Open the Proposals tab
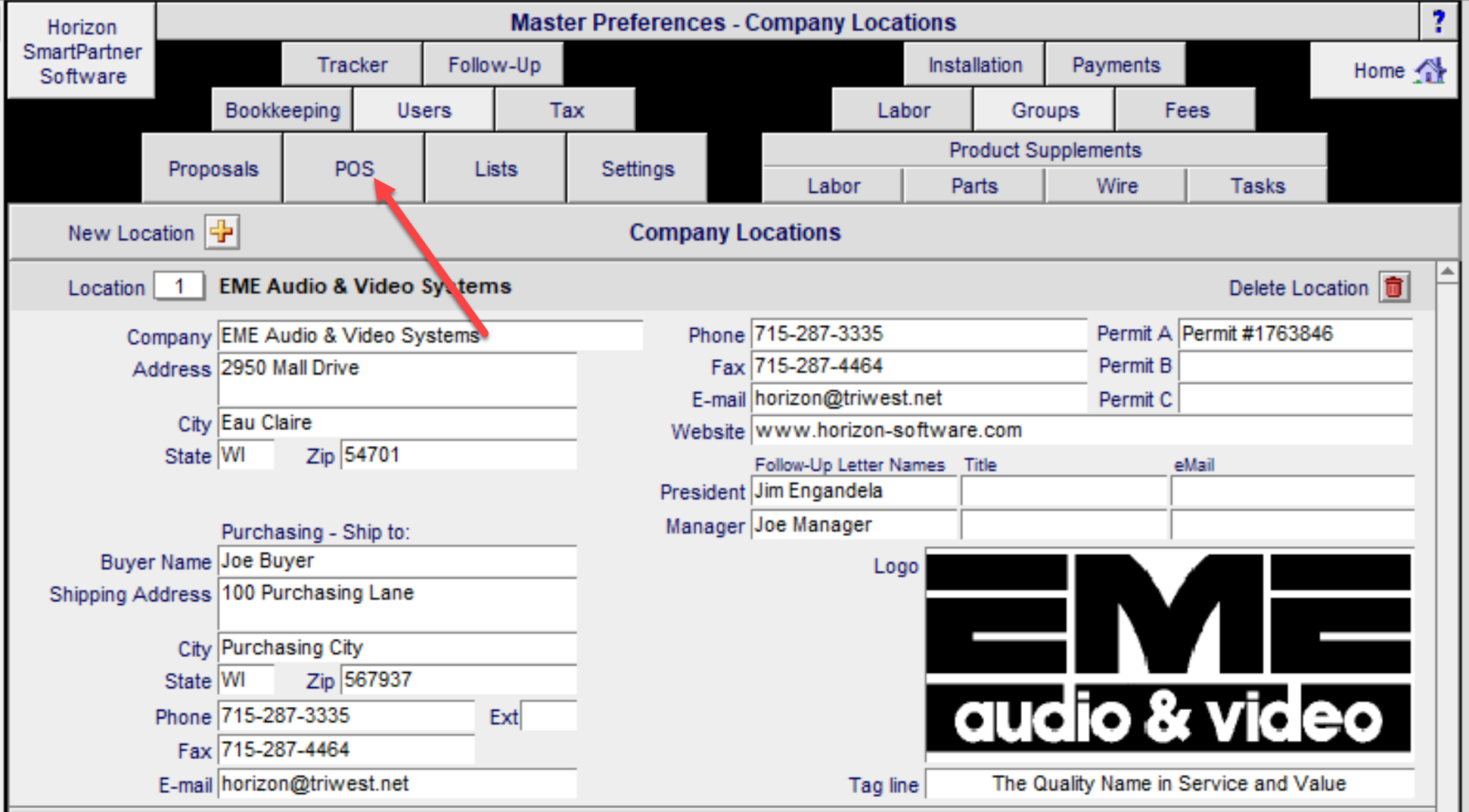 click(x=213, y=169)
